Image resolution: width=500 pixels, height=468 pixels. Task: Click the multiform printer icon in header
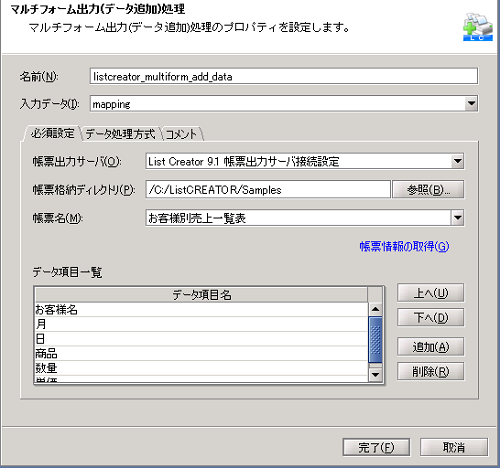point(478,27)
